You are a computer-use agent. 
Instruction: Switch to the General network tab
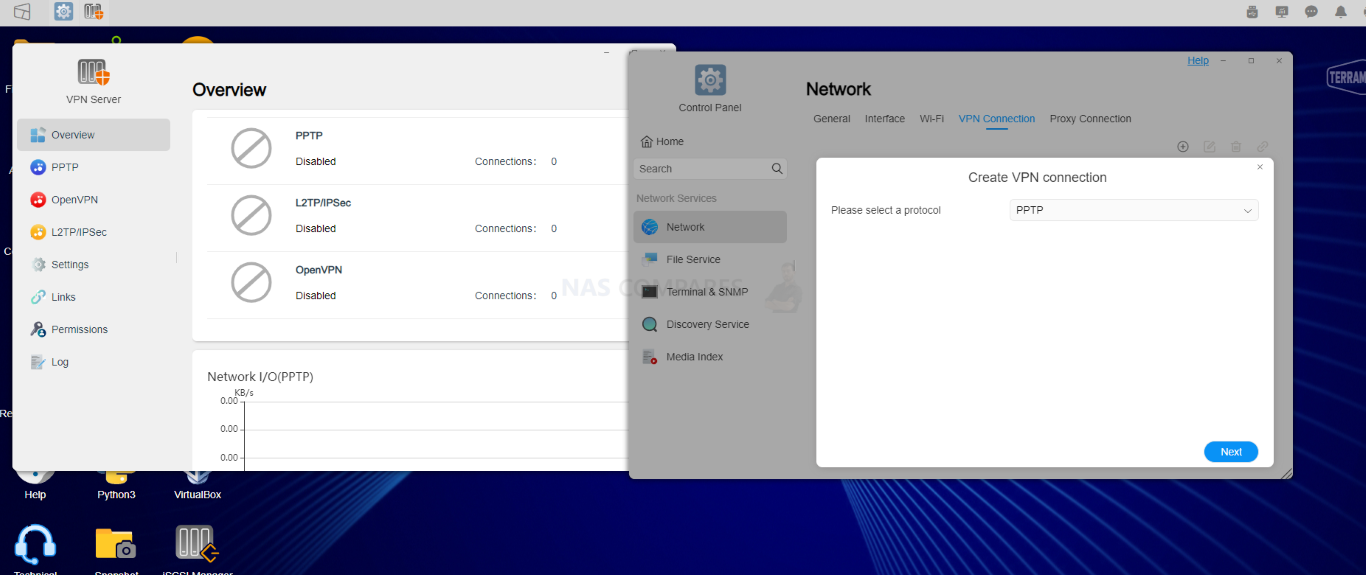[832, 119]
